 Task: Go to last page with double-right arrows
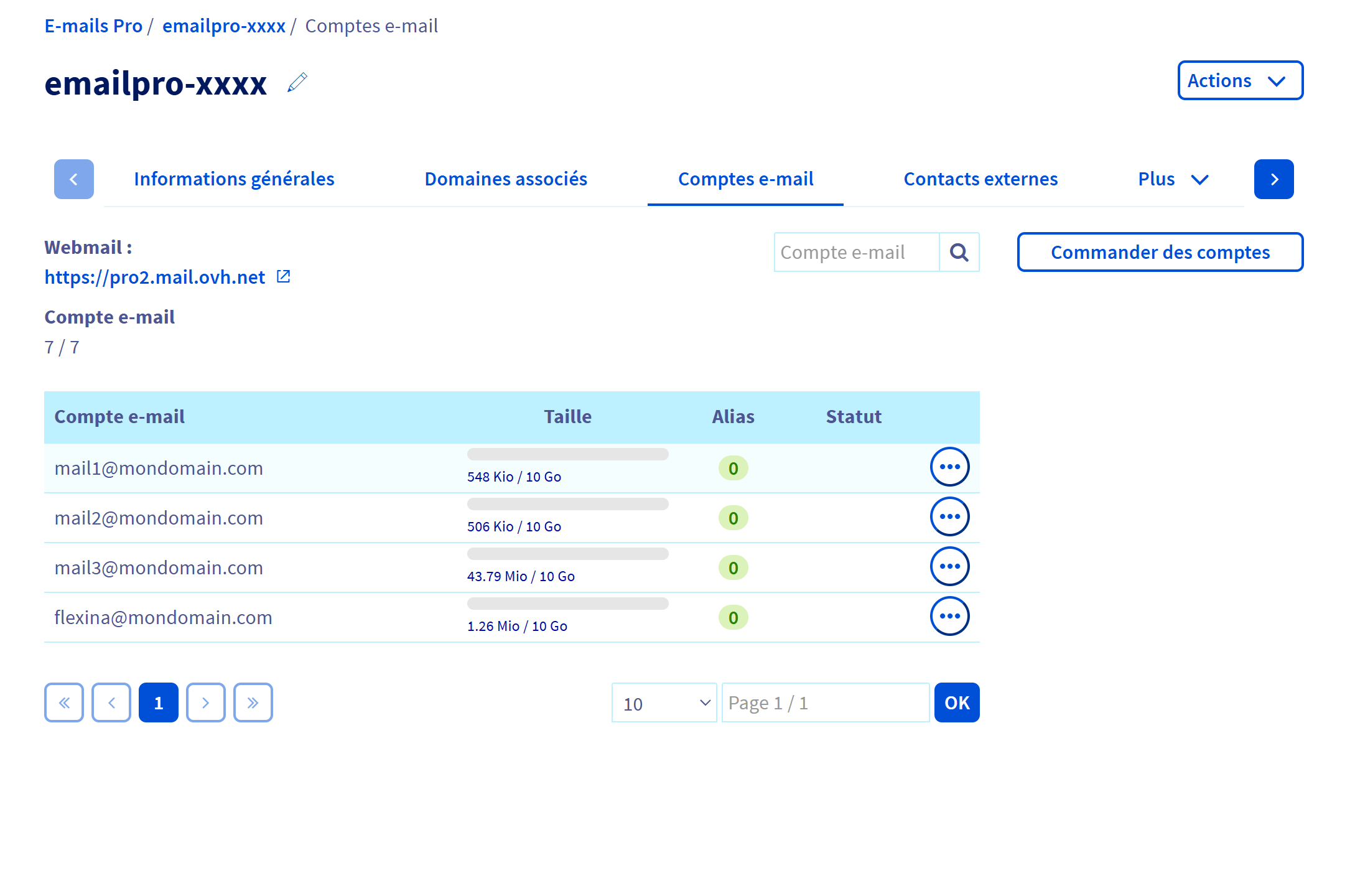tap(253, 702)
